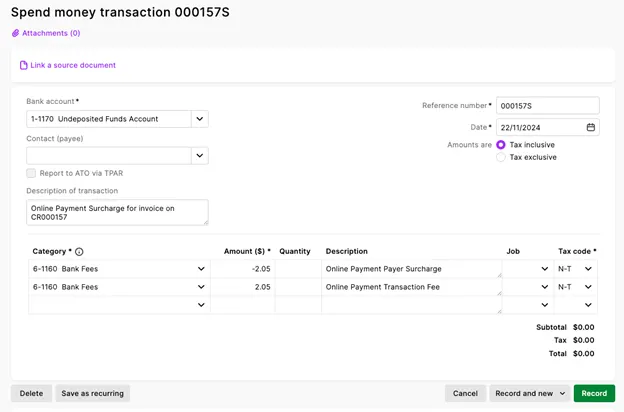Click the Link a source document link
This screenshot has height=412, width=624.
pos(73,65)
